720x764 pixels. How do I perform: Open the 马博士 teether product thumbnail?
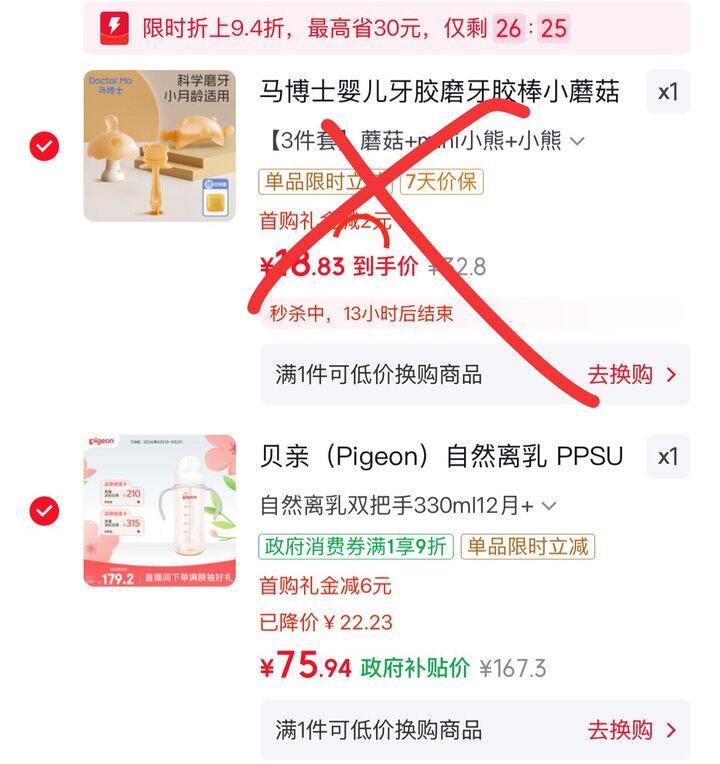[x=160, y=146]
